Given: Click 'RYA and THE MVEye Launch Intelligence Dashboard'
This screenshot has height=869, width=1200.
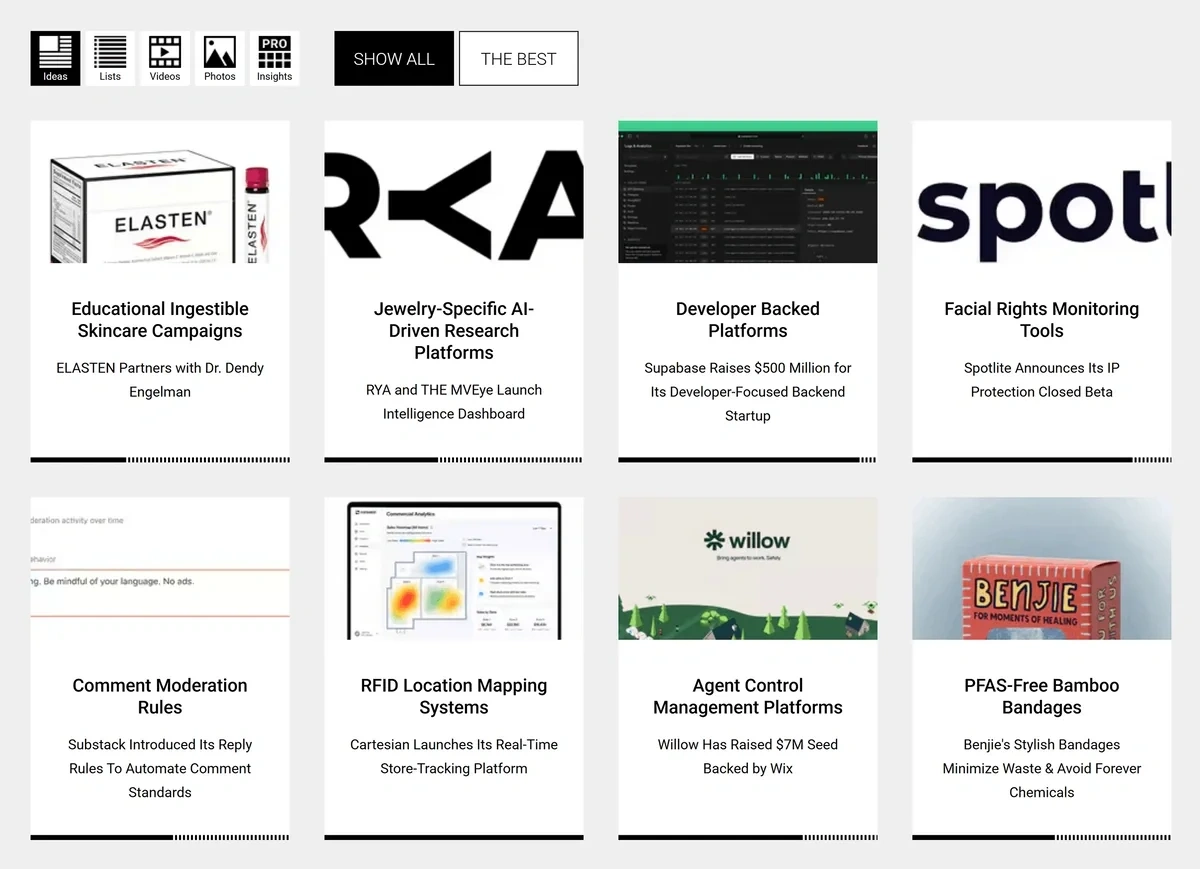Looking at the screenshot, I should pyautogui.click(x=454, y=402).
